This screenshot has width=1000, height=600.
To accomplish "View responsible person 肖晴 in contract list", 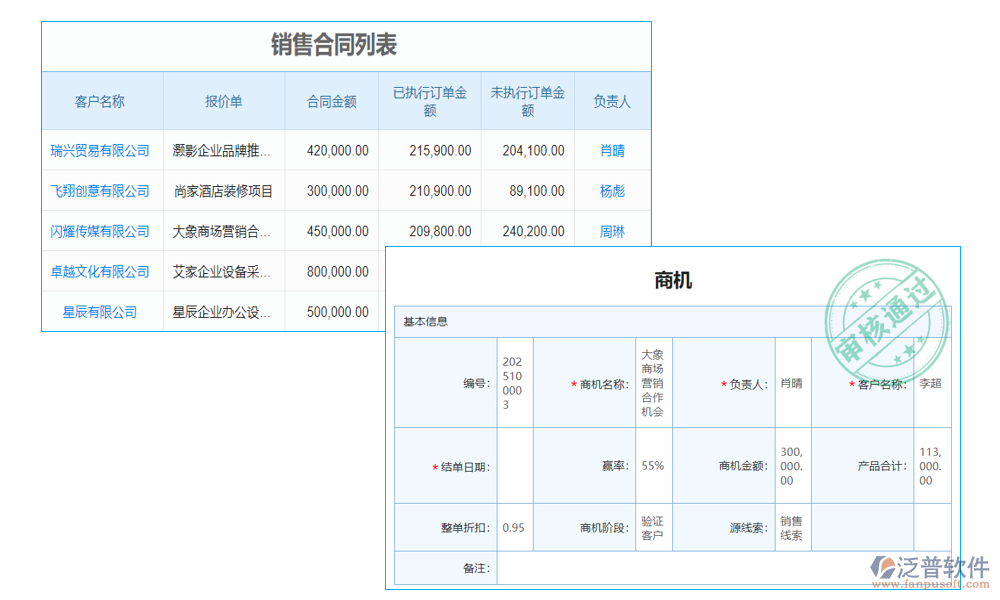I will [x=613, y=150].
